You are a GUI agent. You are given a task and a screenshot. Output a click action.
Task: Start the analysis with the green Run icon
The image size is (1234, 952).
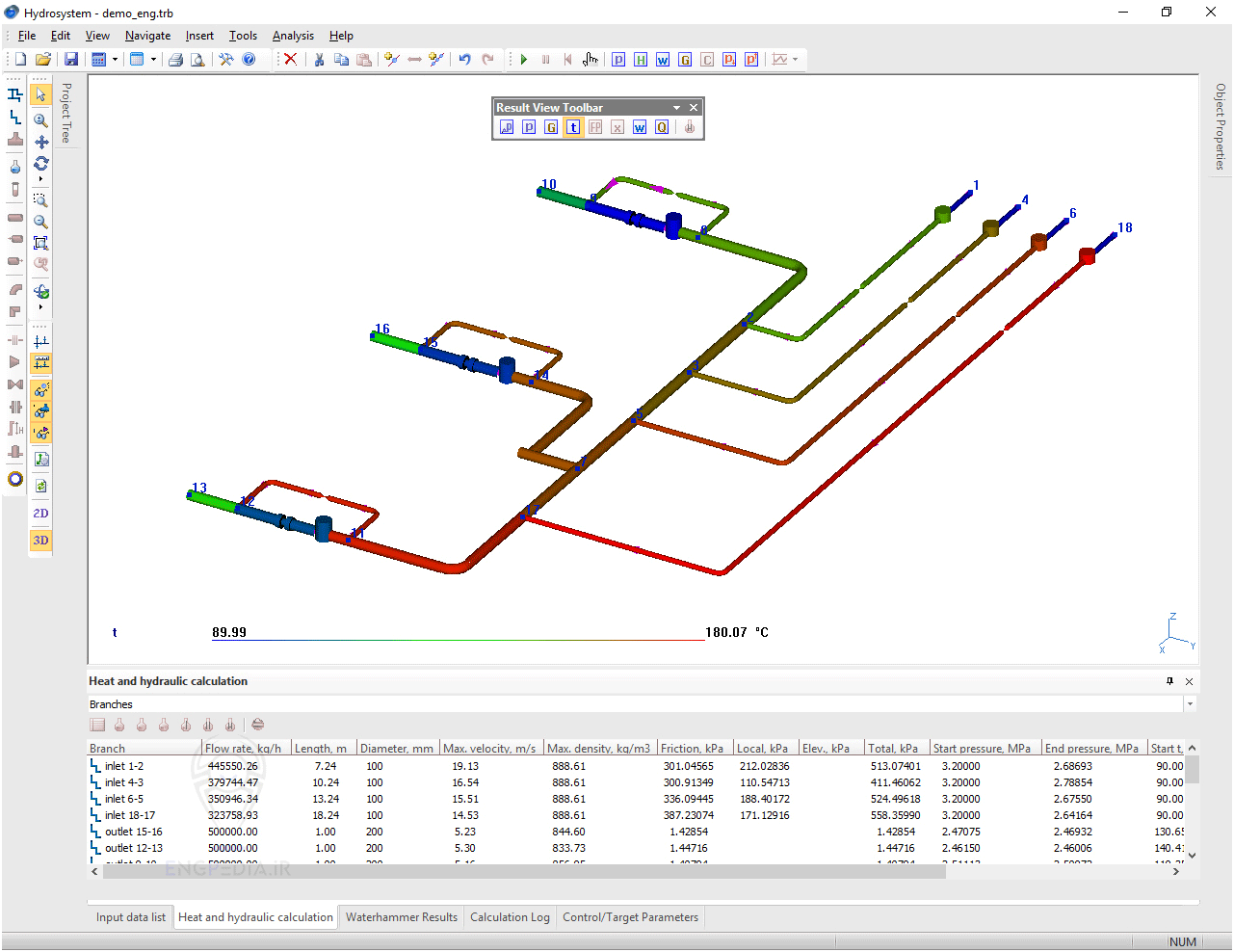[x=523, y=59]
